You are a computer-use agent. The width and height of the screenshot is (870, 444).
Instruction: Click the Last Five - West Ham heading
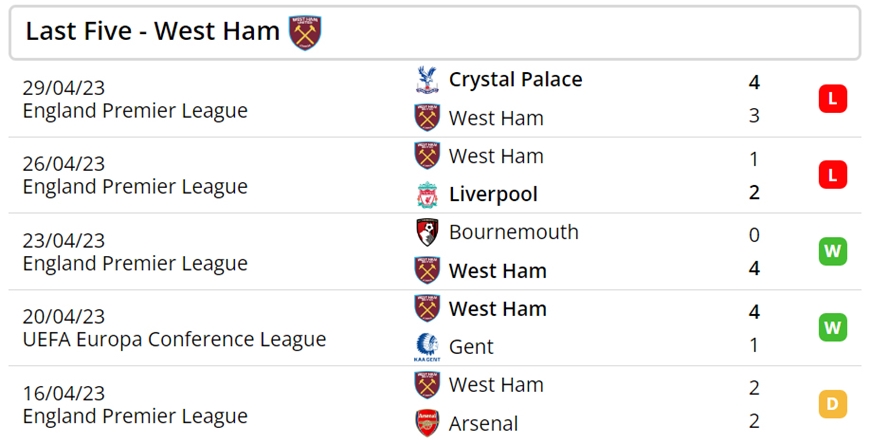[x=153, y=32]
